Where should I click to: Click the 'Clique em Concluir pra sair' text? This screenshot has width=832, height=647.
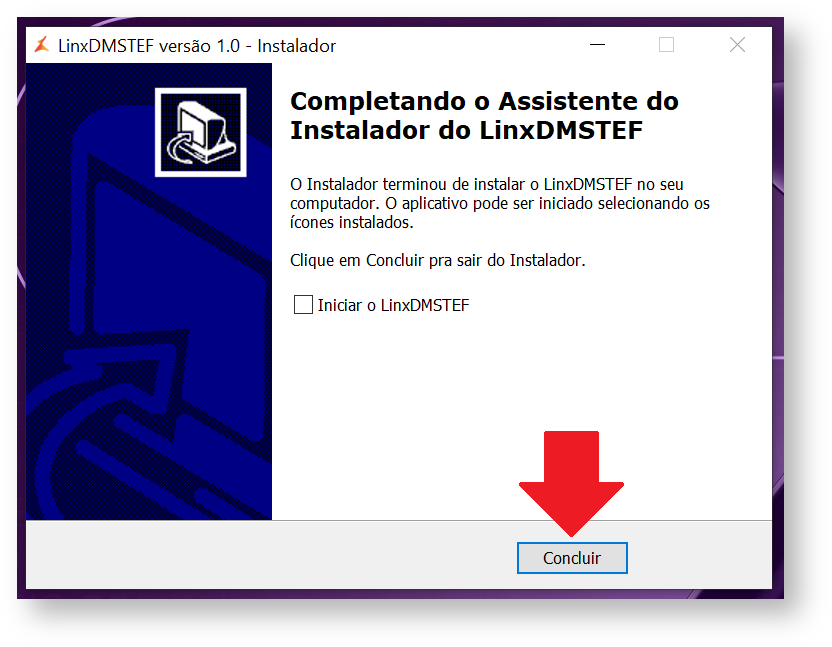click(437, 260)
